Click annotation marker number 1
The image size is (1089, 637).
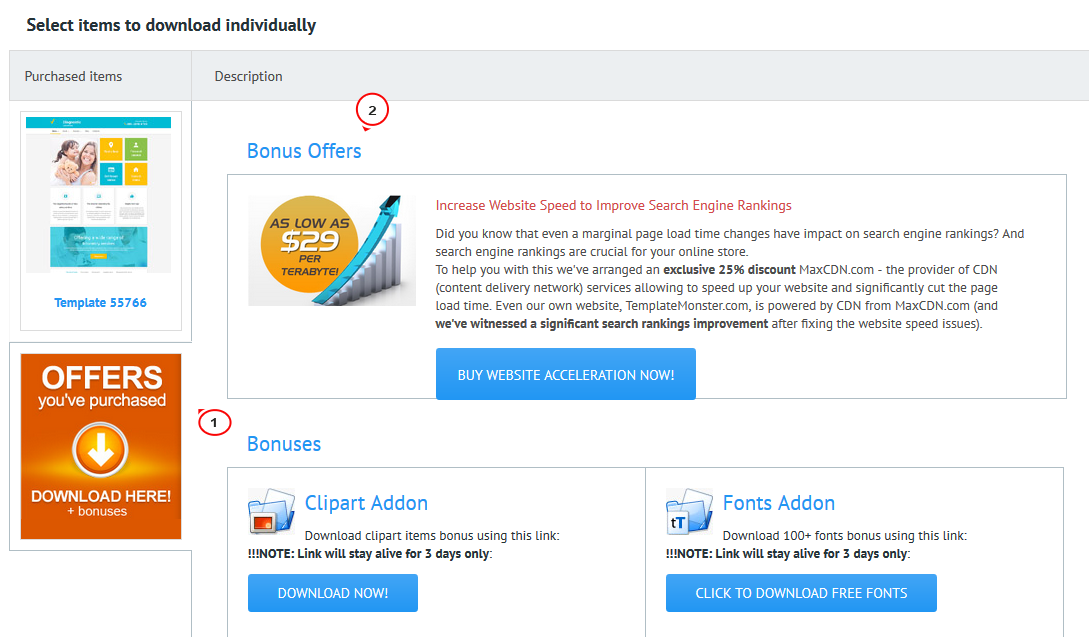coord(215,422)
